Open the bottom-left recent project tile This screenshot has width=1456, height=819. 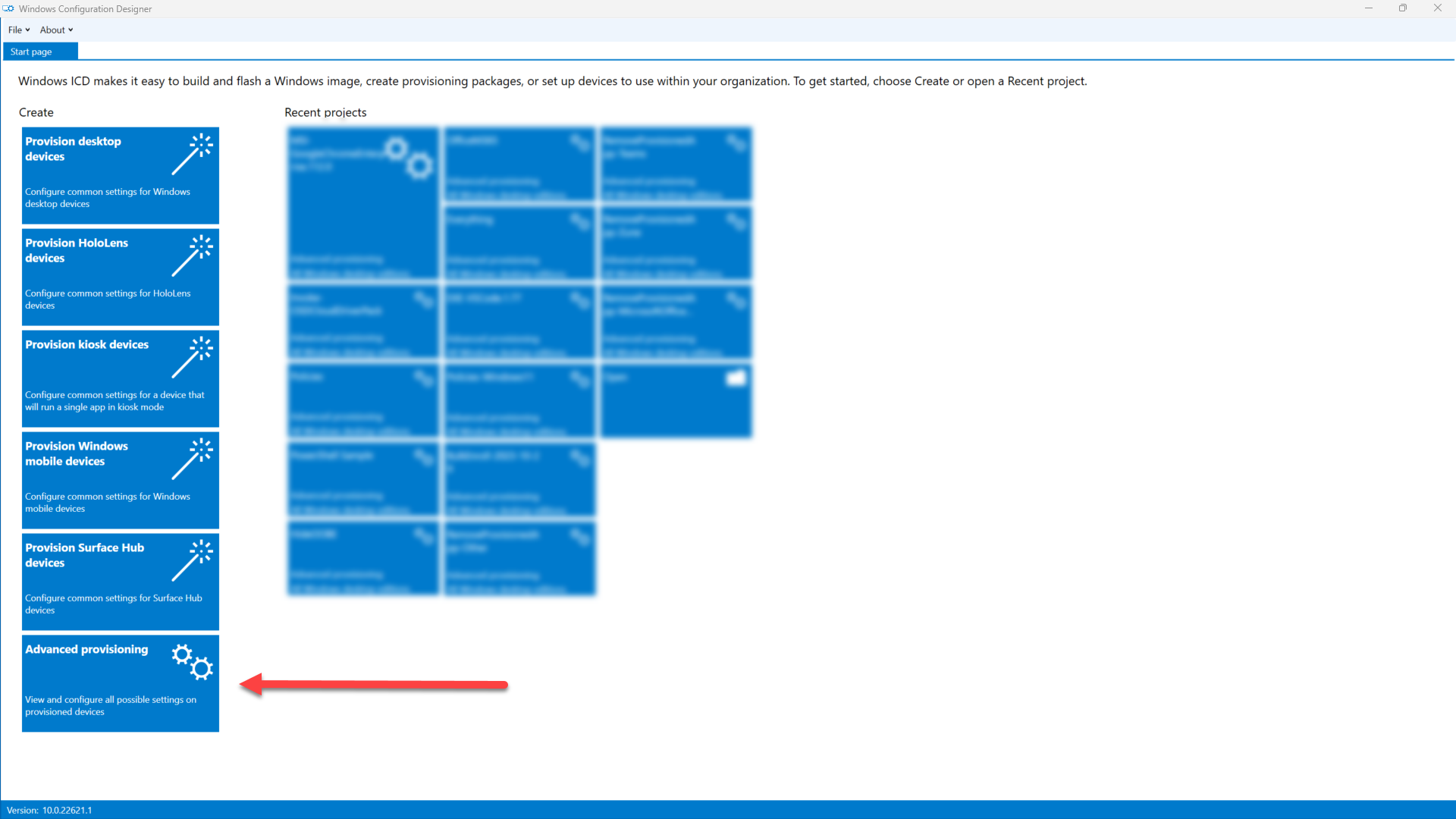click(x=362, y=558)
